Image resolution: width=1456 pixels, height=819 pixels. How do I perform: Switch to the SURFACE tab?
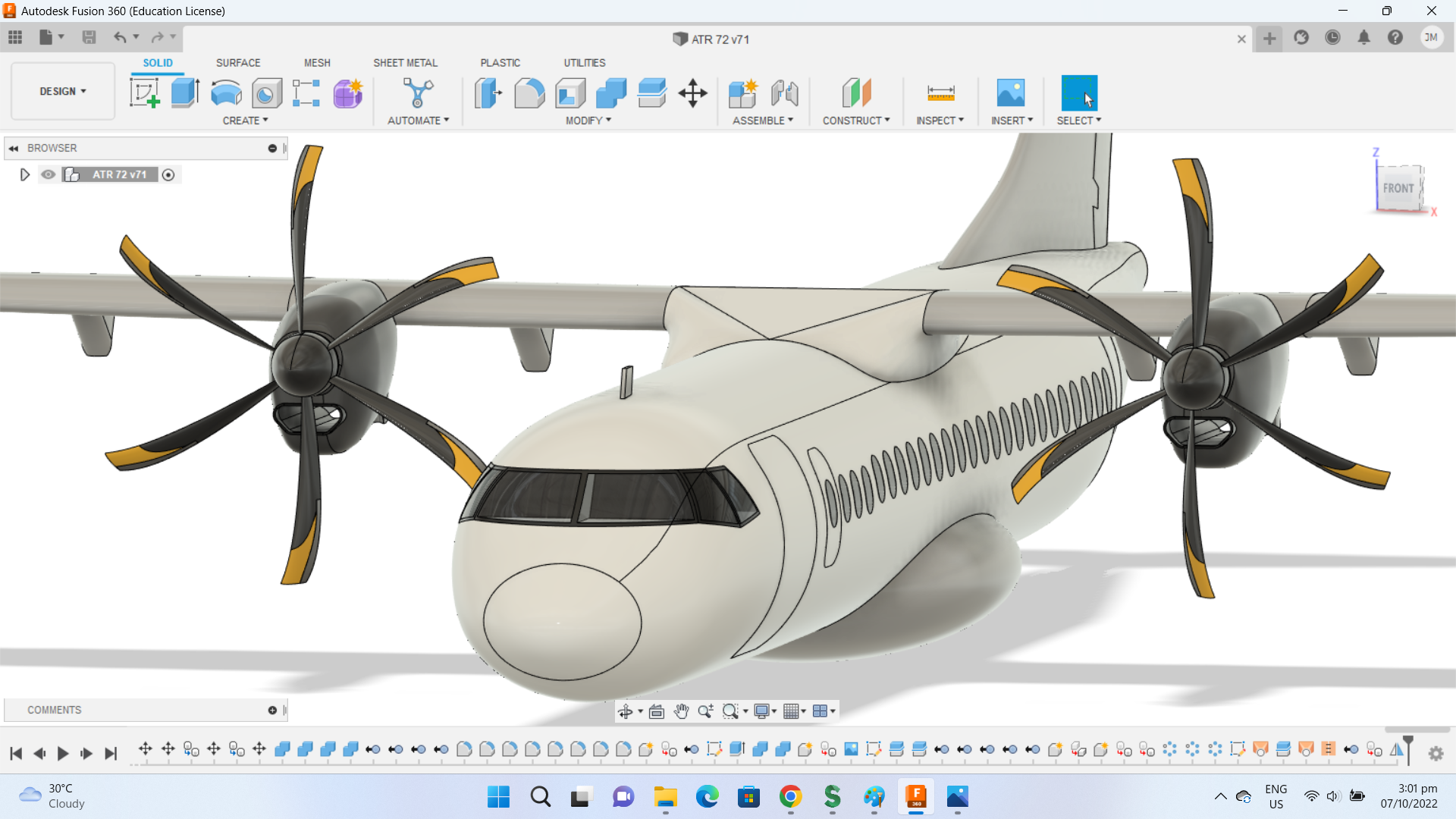click(238, 63)
